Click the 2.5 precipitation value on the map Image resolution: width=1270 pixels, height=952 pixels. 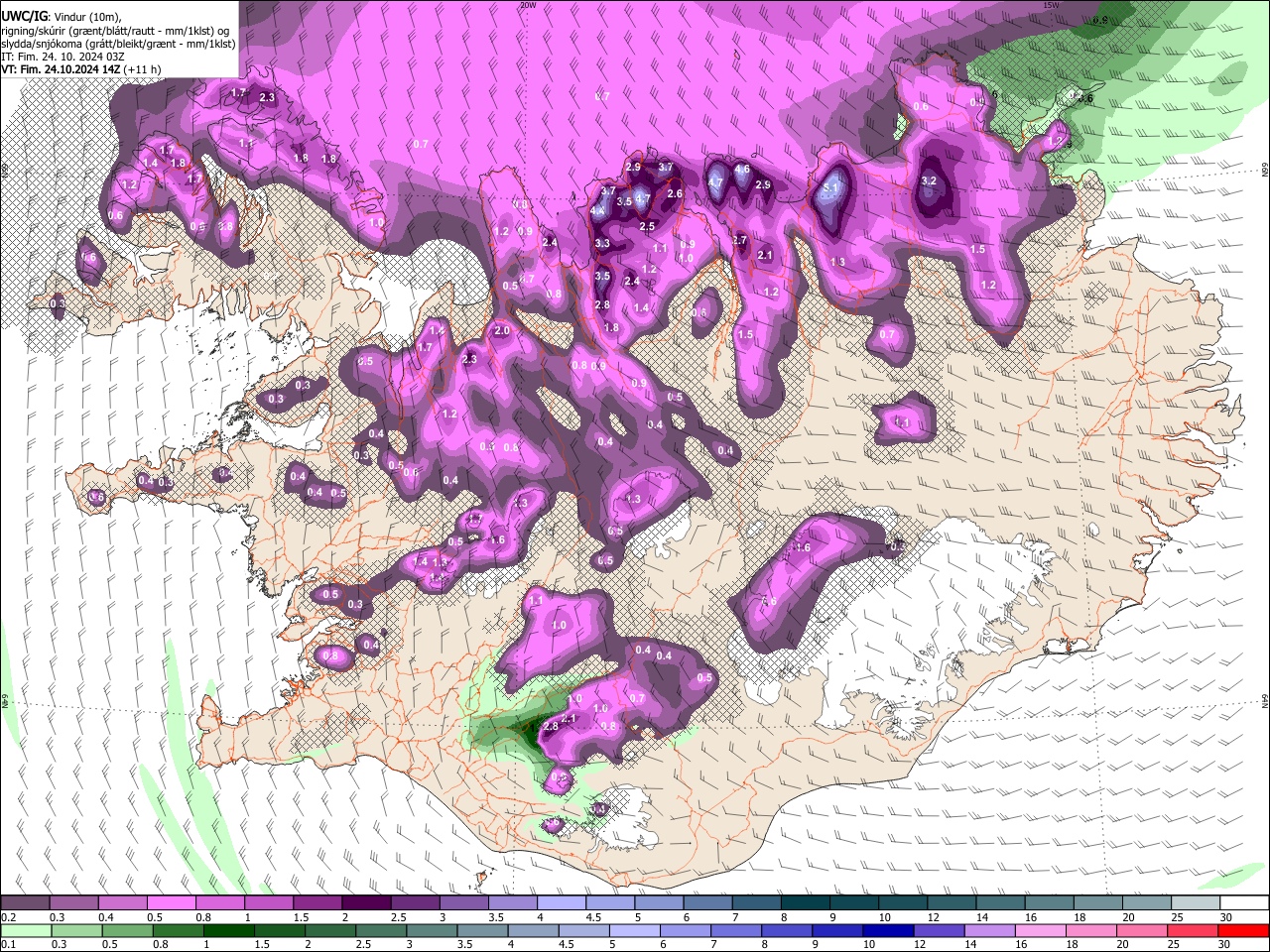pyautogui.click(x=647, y=226)
